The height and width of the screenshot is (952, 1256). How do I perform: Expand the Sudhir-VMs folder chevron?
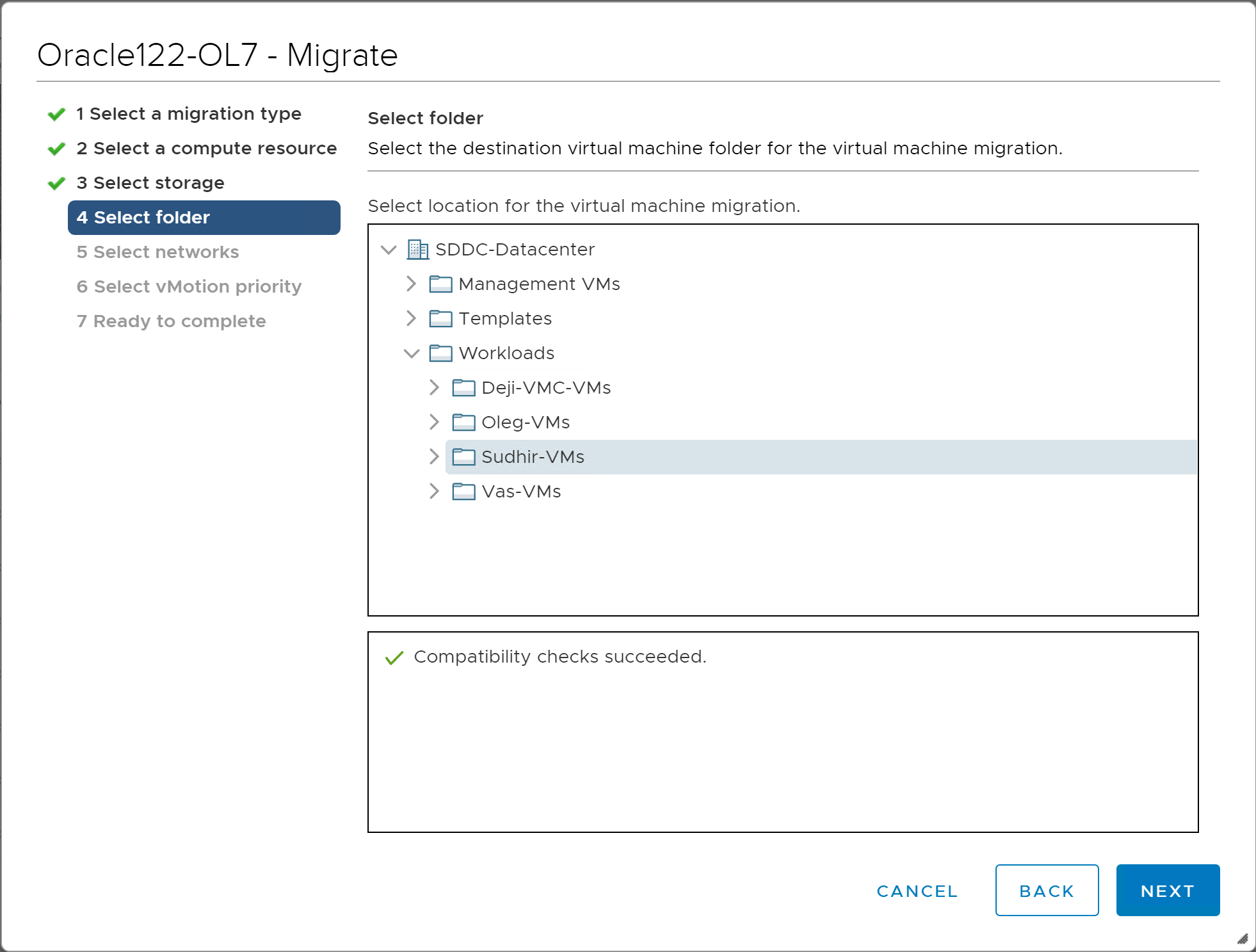434,457
